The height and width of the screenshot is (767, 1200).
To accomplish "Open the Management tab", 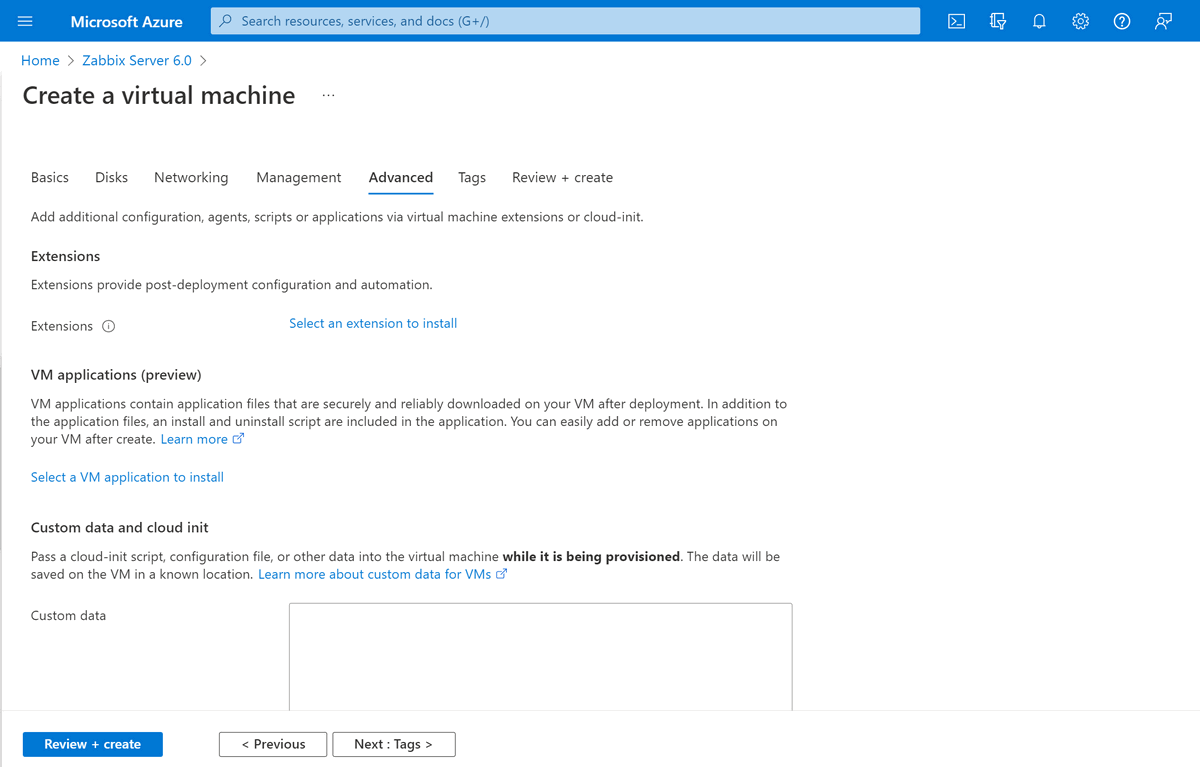I will tap(299, 177).
